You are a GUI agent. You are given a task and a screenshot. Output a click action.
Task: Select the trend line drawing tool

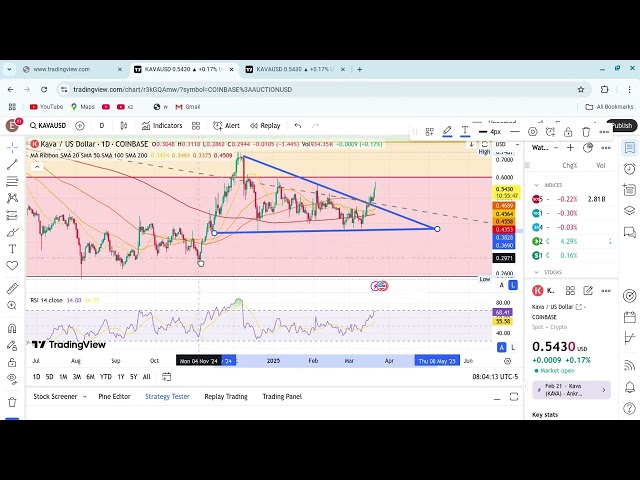pyautogui.click(x=12, y=164)
